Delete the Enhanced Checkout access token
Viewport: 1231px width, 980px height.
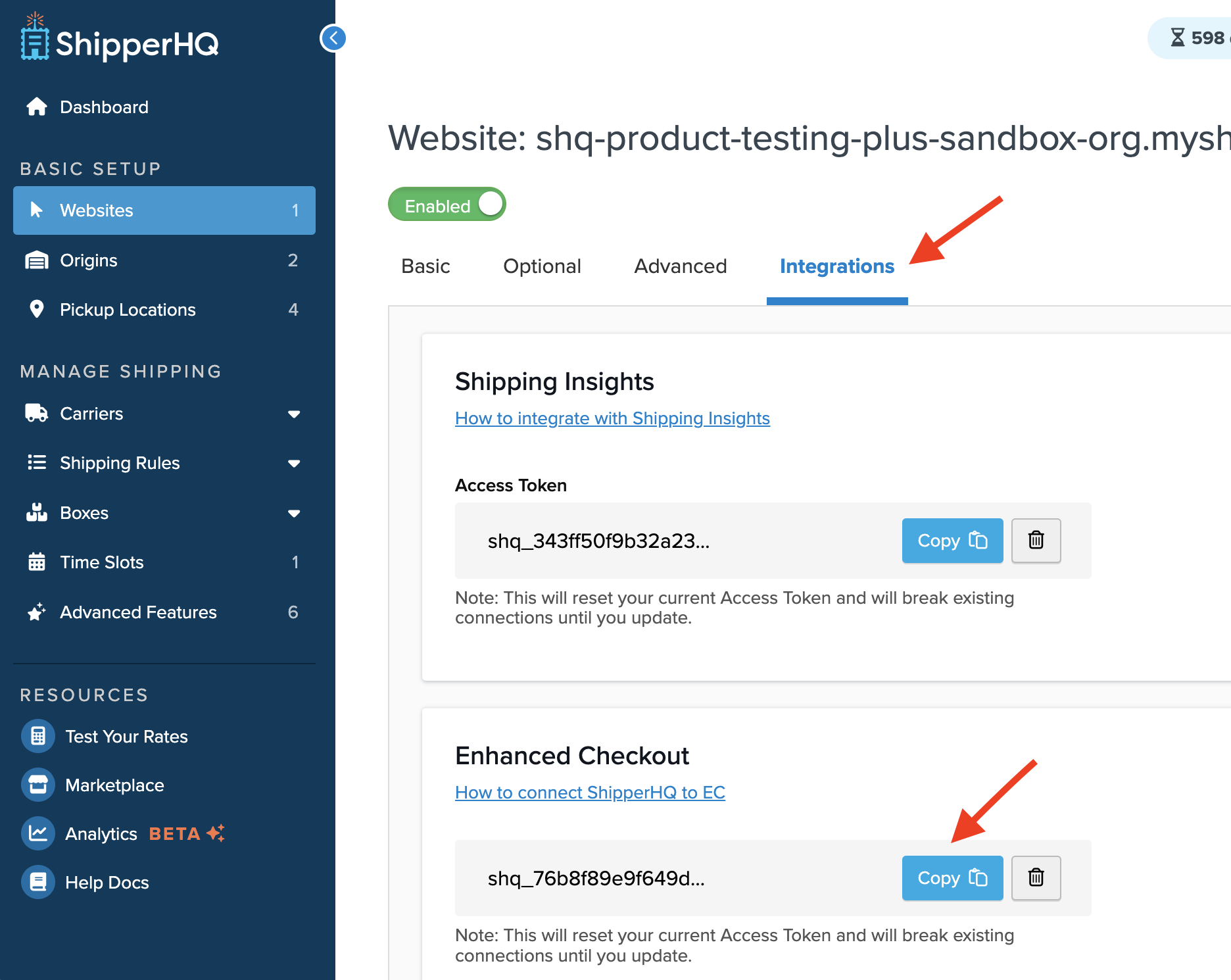click(1036, 877)
